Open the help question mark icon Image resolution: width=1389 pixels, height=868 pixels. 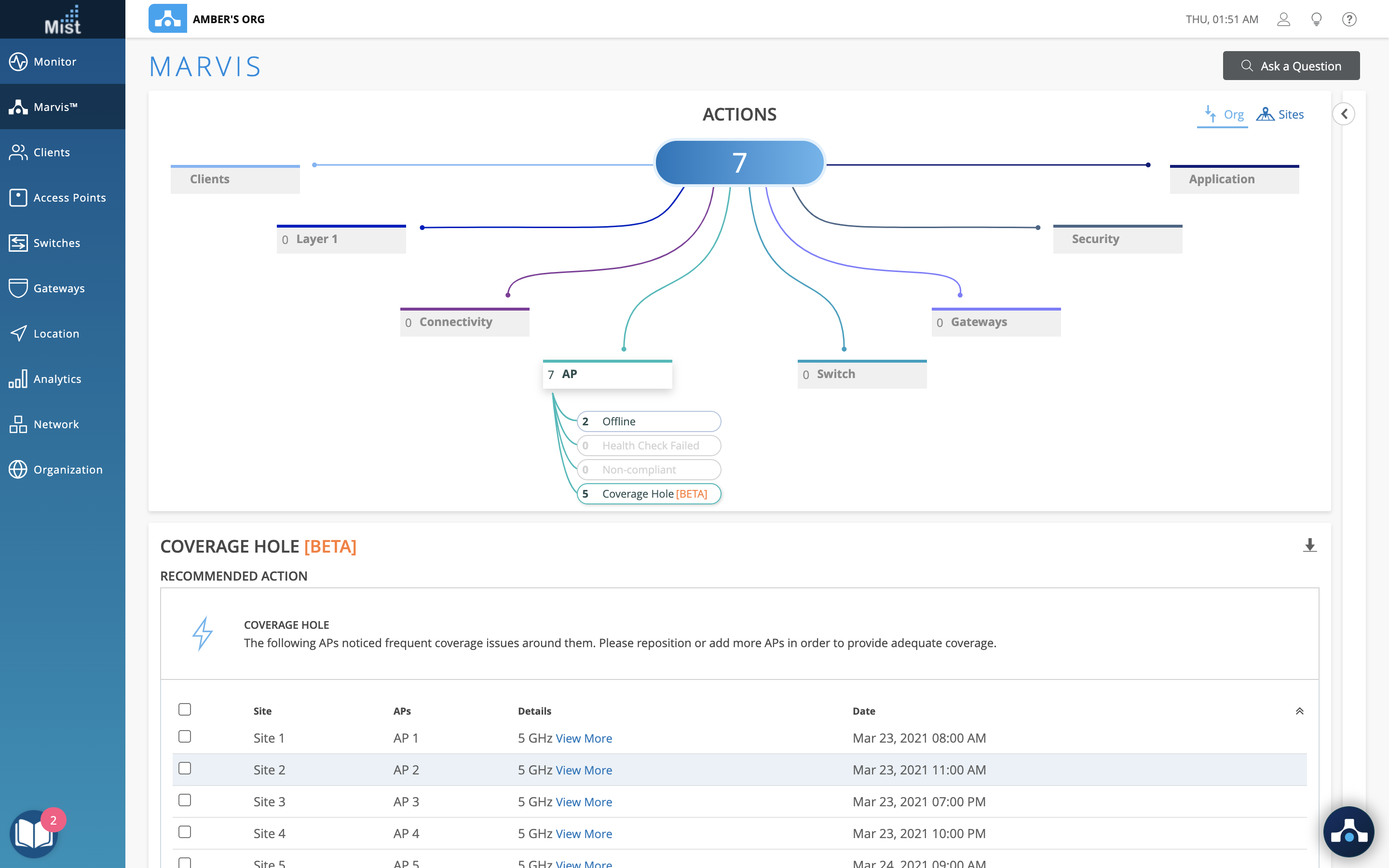pyautogui.click(x=1349, y=19)
